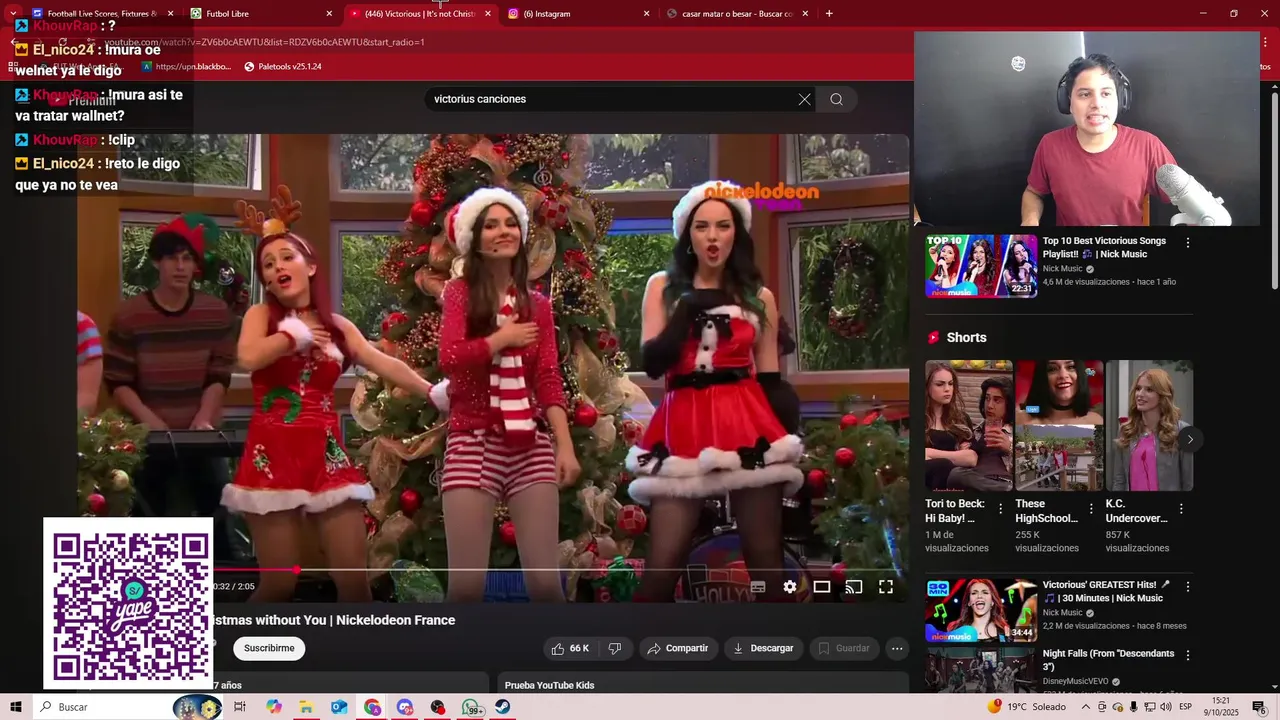The image size is (1280, 720).
Task: Open File Explorer from taskbar
Action: [x=306, y=707]
